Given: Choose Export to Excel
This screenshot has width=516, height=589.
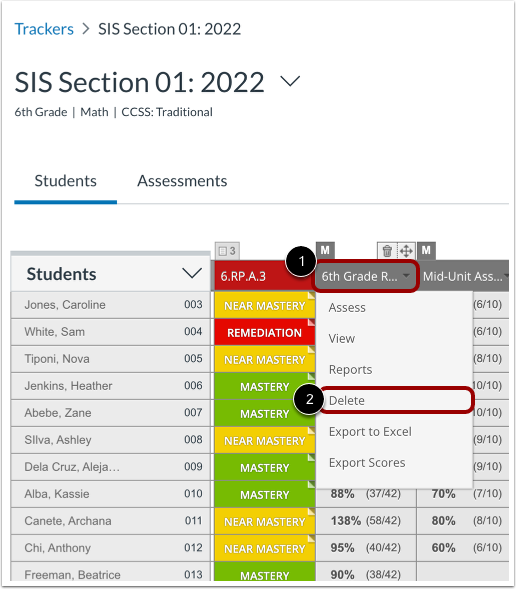Looking at the screenshot, I should [x=370, y=432].
